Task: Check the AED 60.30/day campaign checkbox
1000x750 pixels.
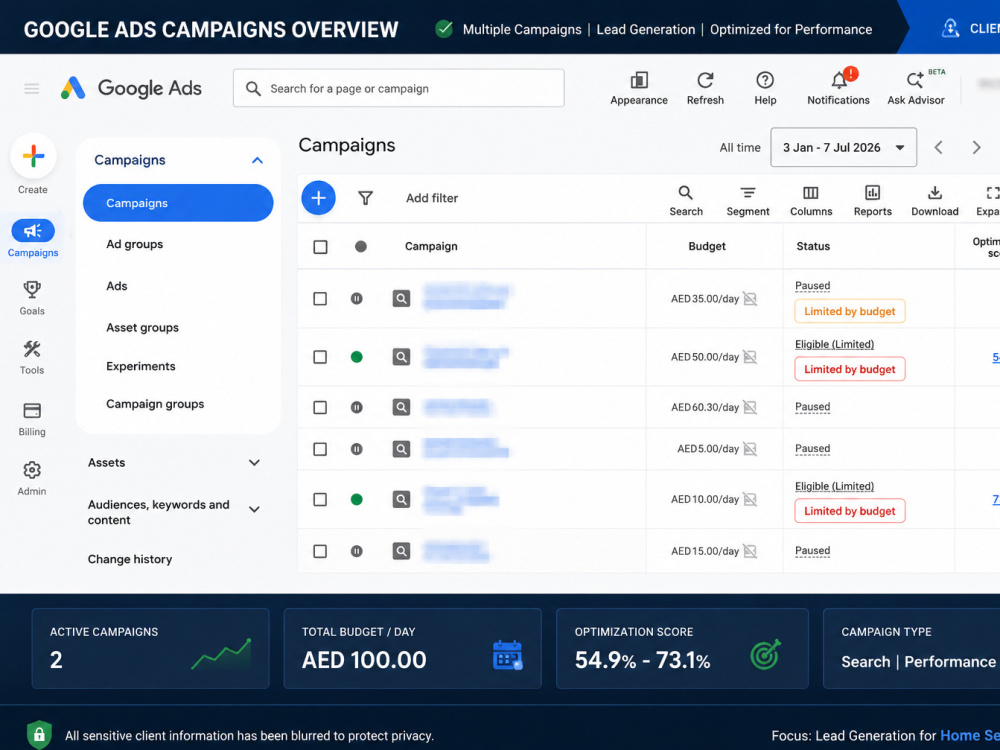Action: tap(320, 408)
